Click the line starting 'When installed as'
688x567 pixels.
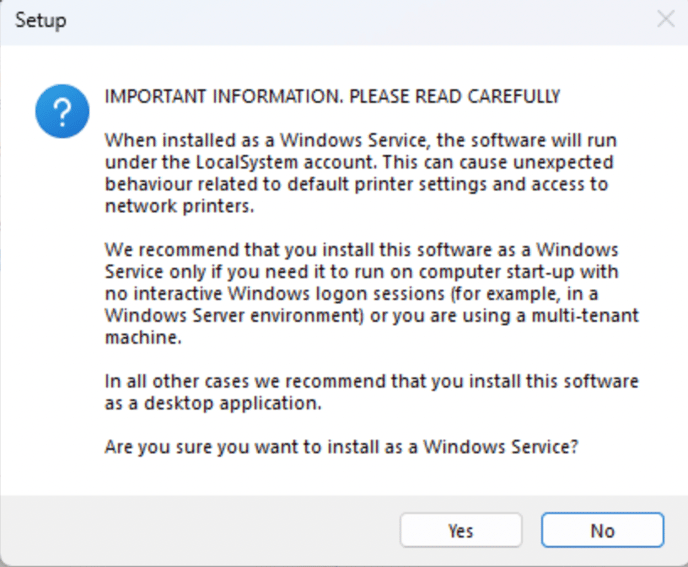[361, 140]
